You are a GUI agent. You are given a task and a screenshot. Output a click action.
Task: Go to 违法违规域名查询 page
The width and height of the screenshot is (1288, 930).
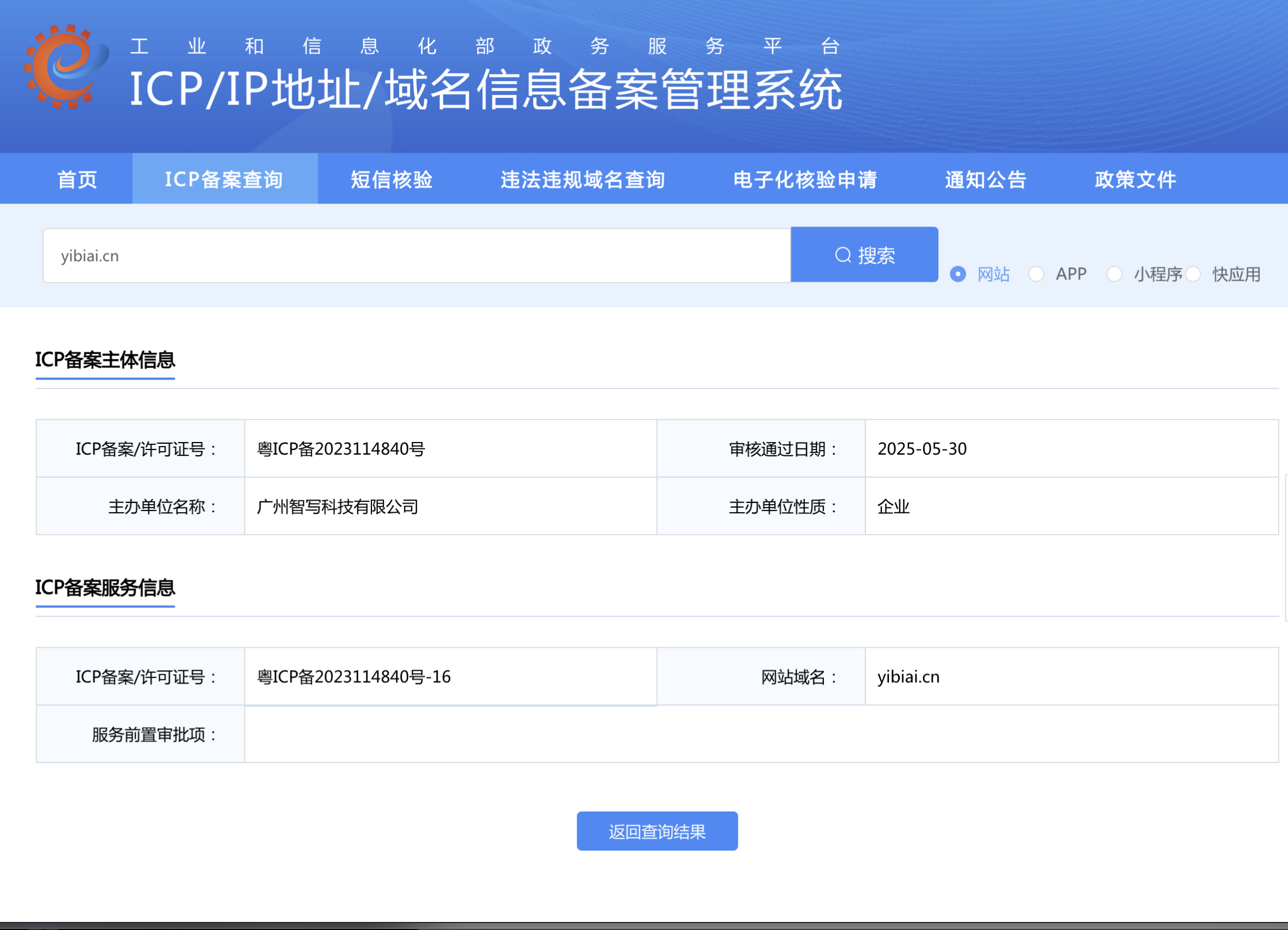[582, 179]
